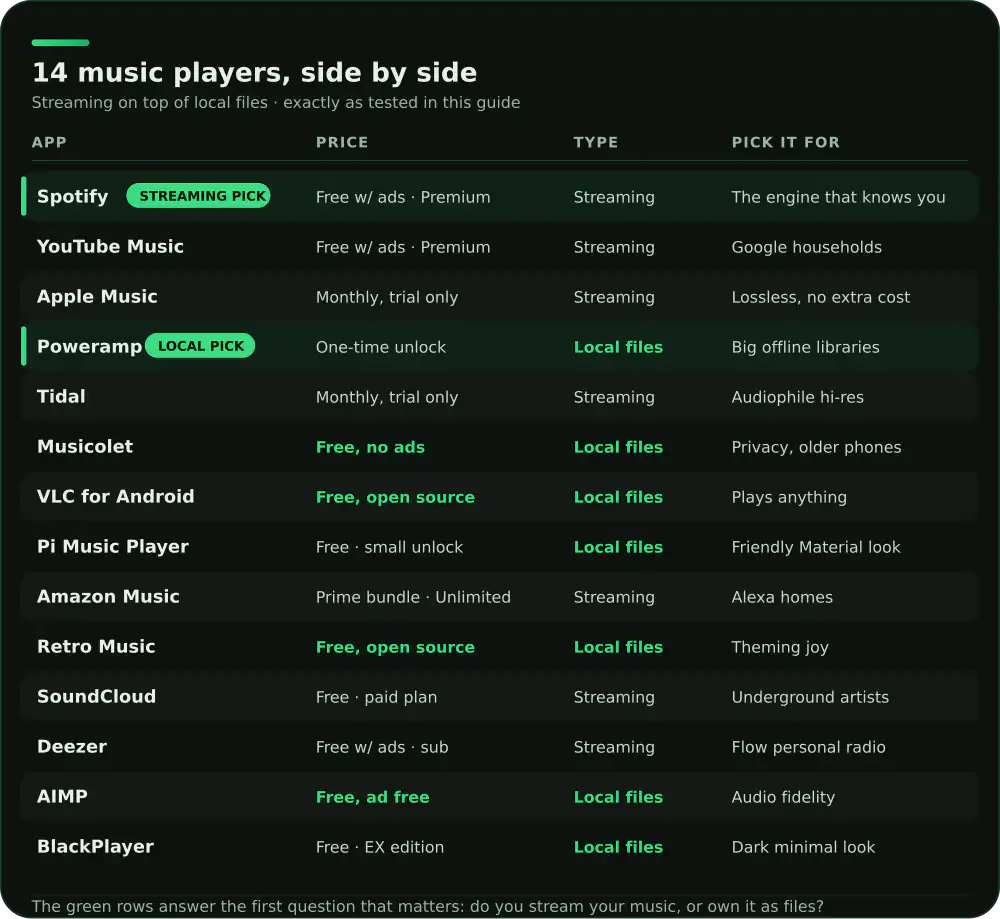
Task: Click Apple Music's 'Monthly, trial only' price
Action: coord(387,297)
